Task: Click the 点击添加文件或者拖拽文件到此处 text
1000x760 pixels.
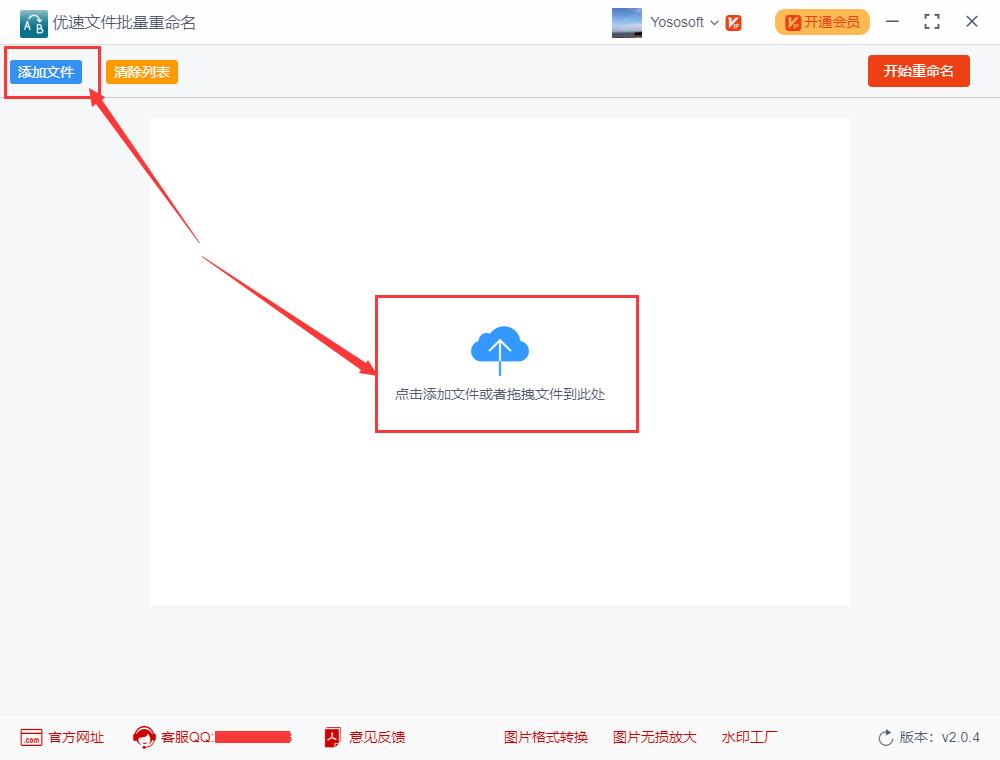Action: (x=499, y=395)
